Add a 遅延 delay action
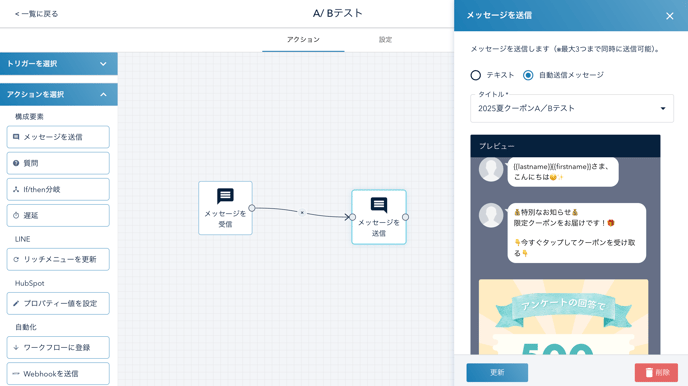 (58, 215)
